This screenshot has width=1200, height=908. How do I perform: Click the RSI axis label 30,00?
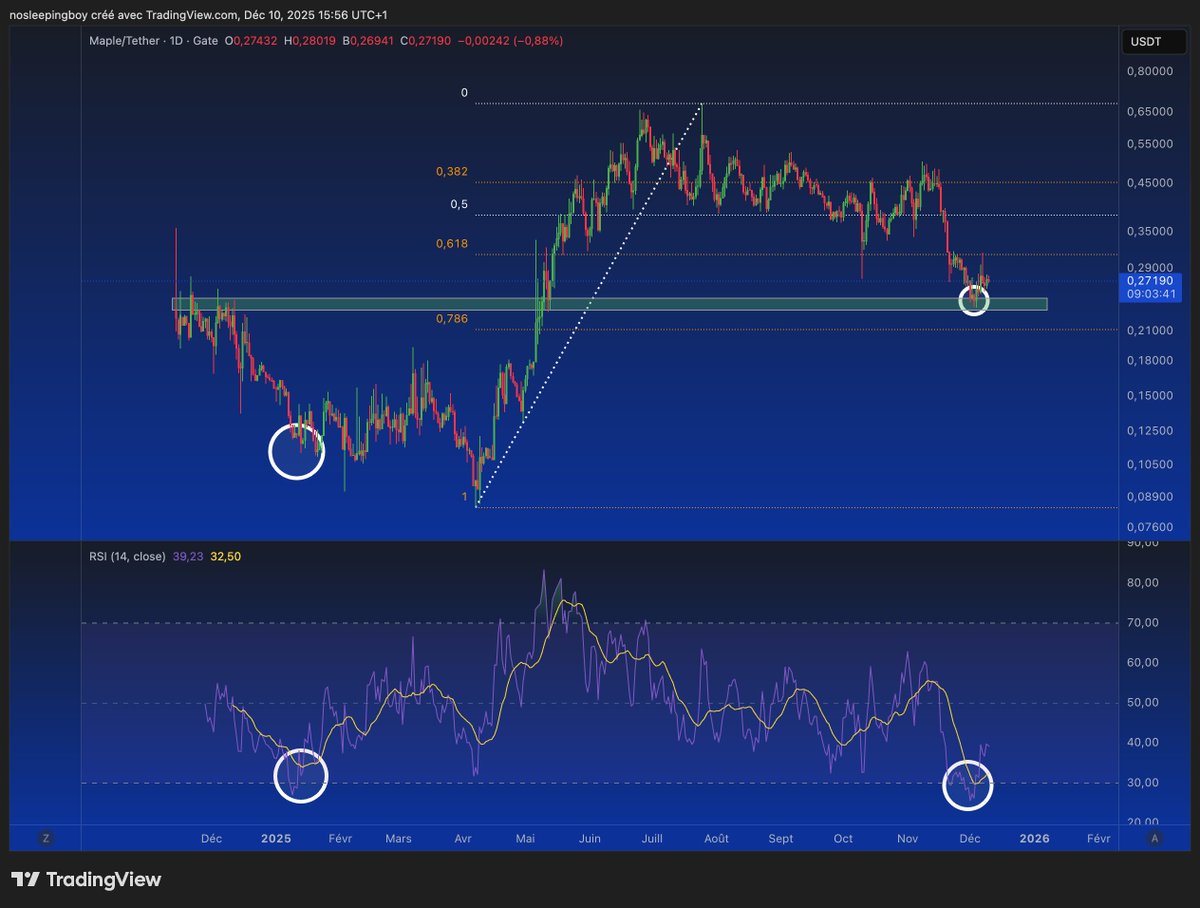pos(1143,783)
